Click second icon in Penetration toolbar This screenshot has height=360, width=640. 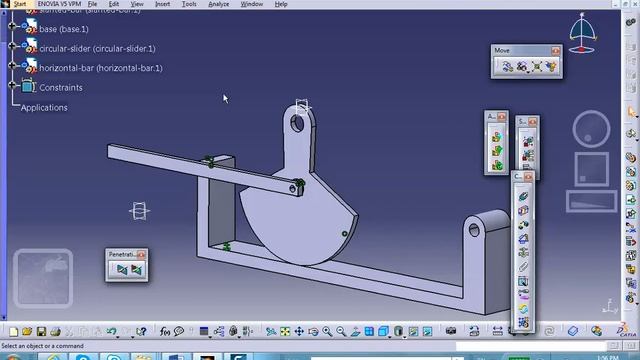(x=136, y=269)
